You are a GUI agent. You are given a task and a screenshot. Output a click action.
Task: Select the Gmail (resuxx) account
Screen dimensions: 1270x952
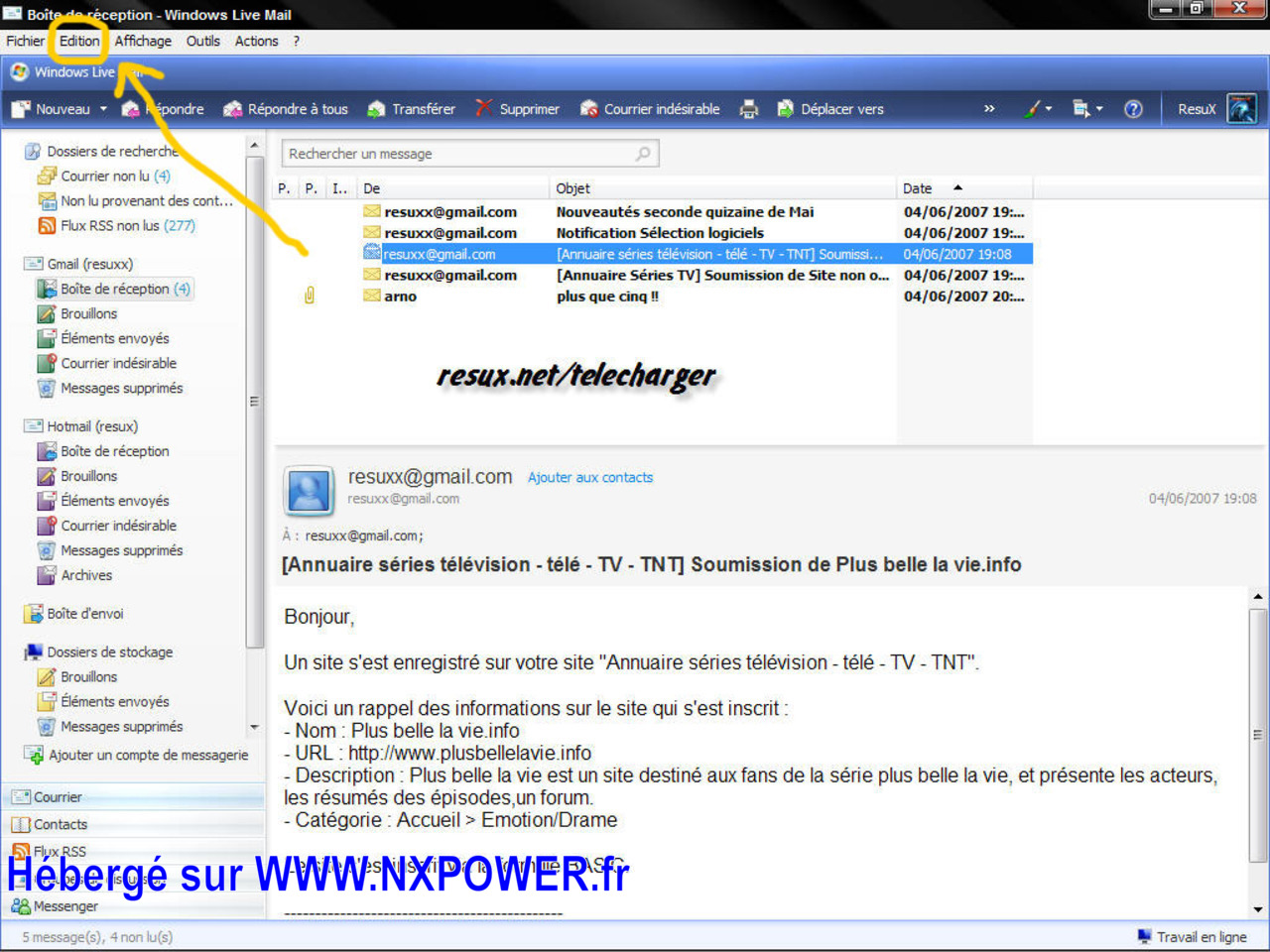click(78, 264)
